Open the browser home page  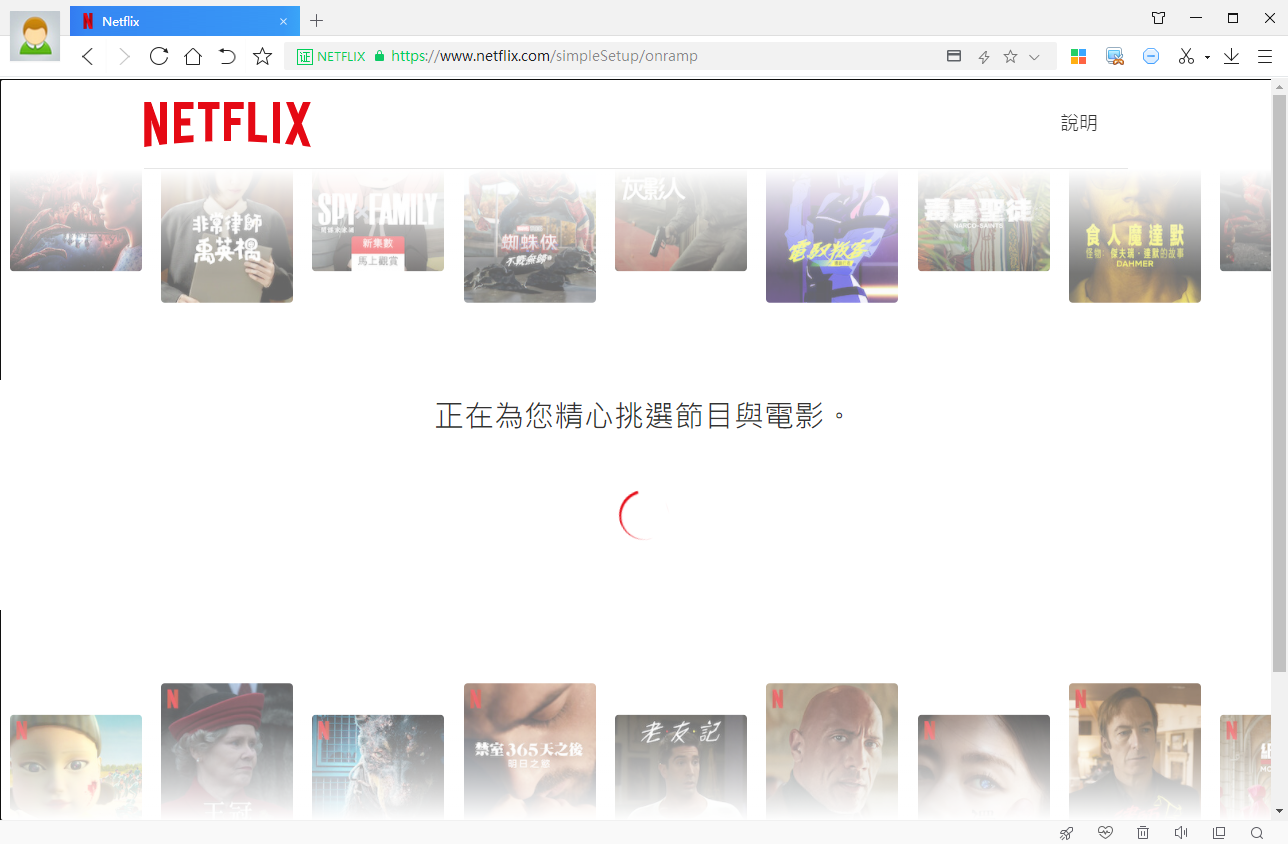click(193, 56)
